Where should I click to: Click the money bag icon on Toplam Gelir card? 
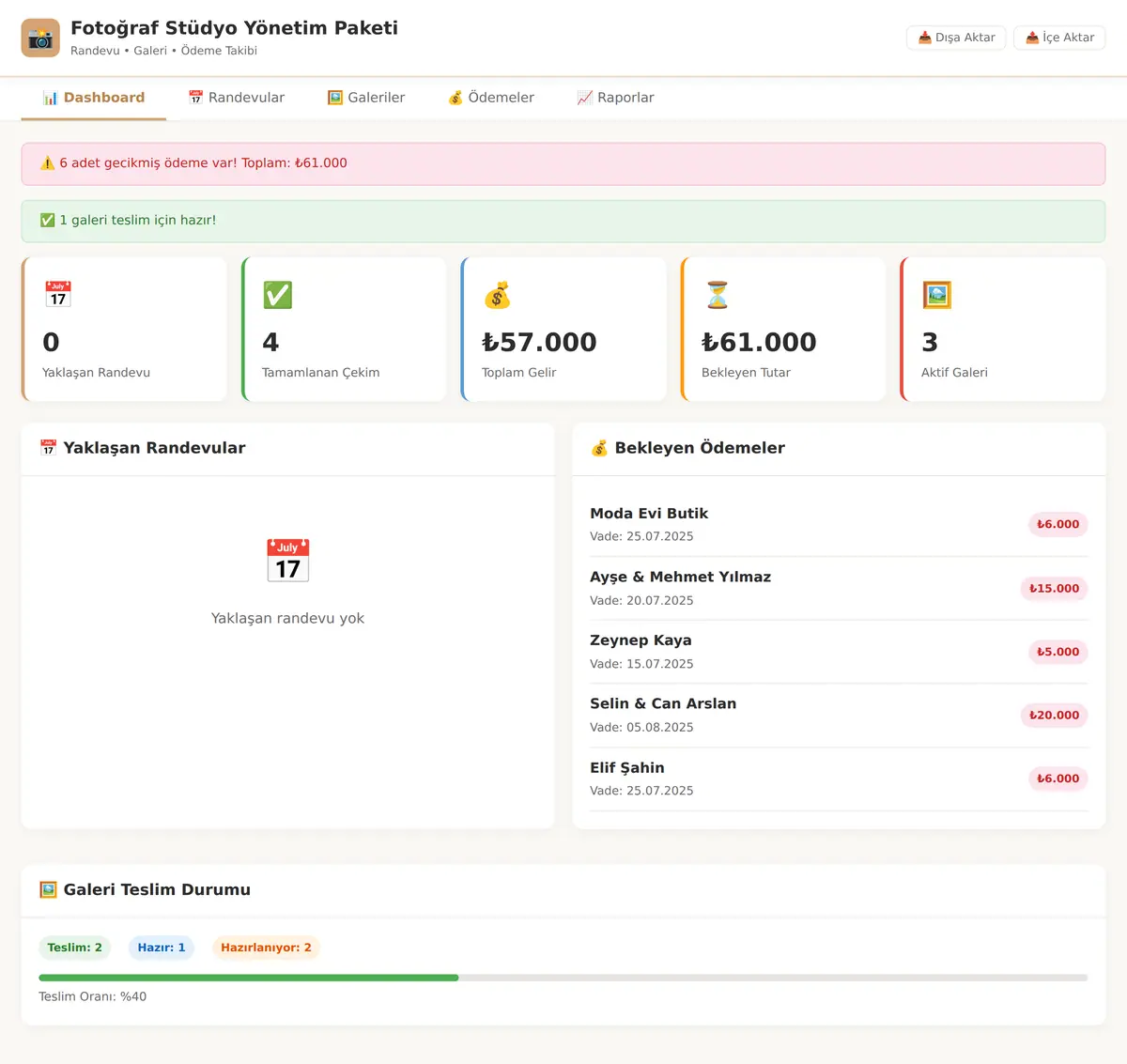click(x=498, y=295)
